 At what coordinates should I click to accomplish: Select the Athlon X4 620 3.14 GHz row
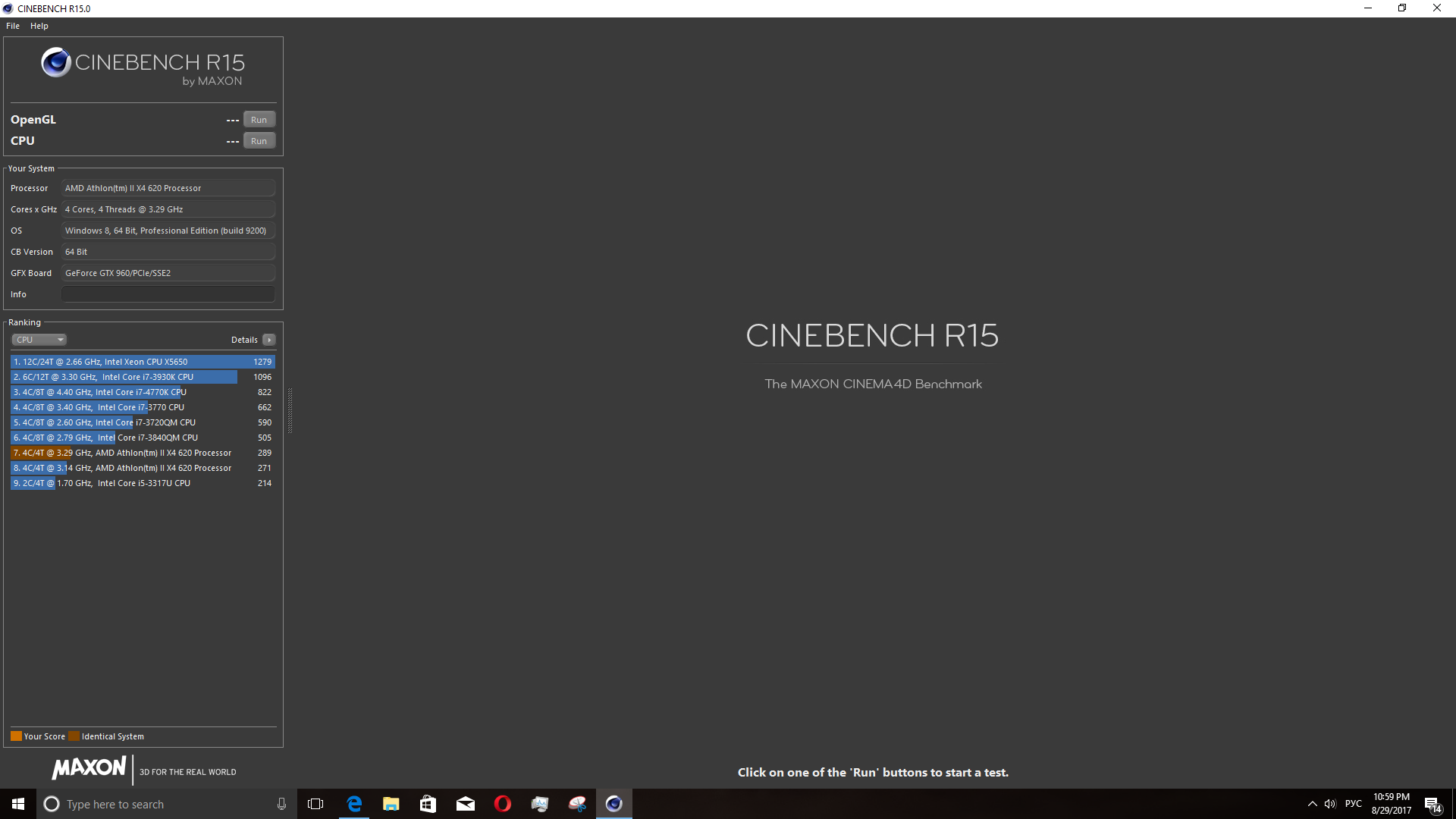(143, 468)
